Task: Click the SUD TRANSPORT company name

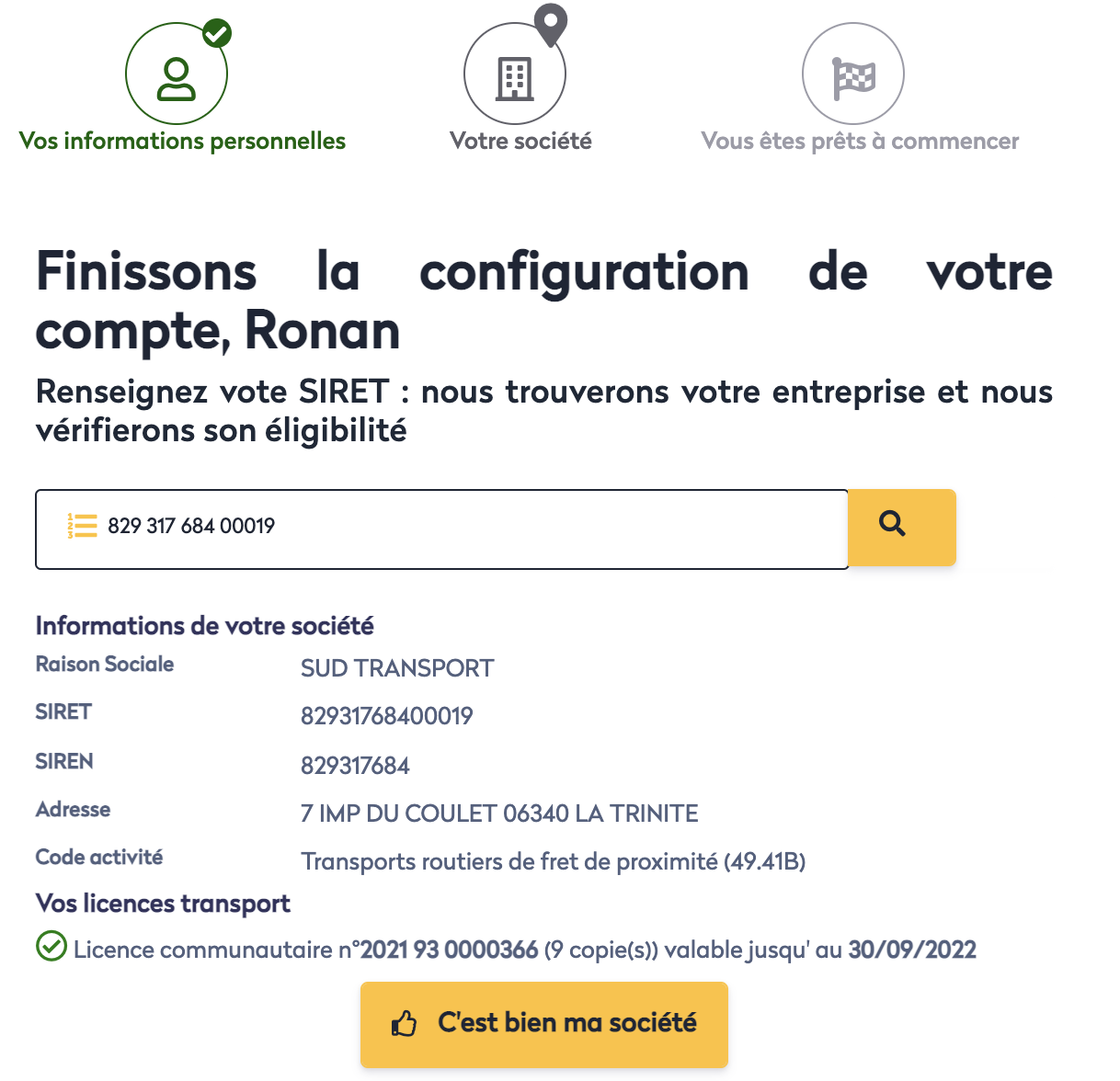Action: [x=397, y=668]
